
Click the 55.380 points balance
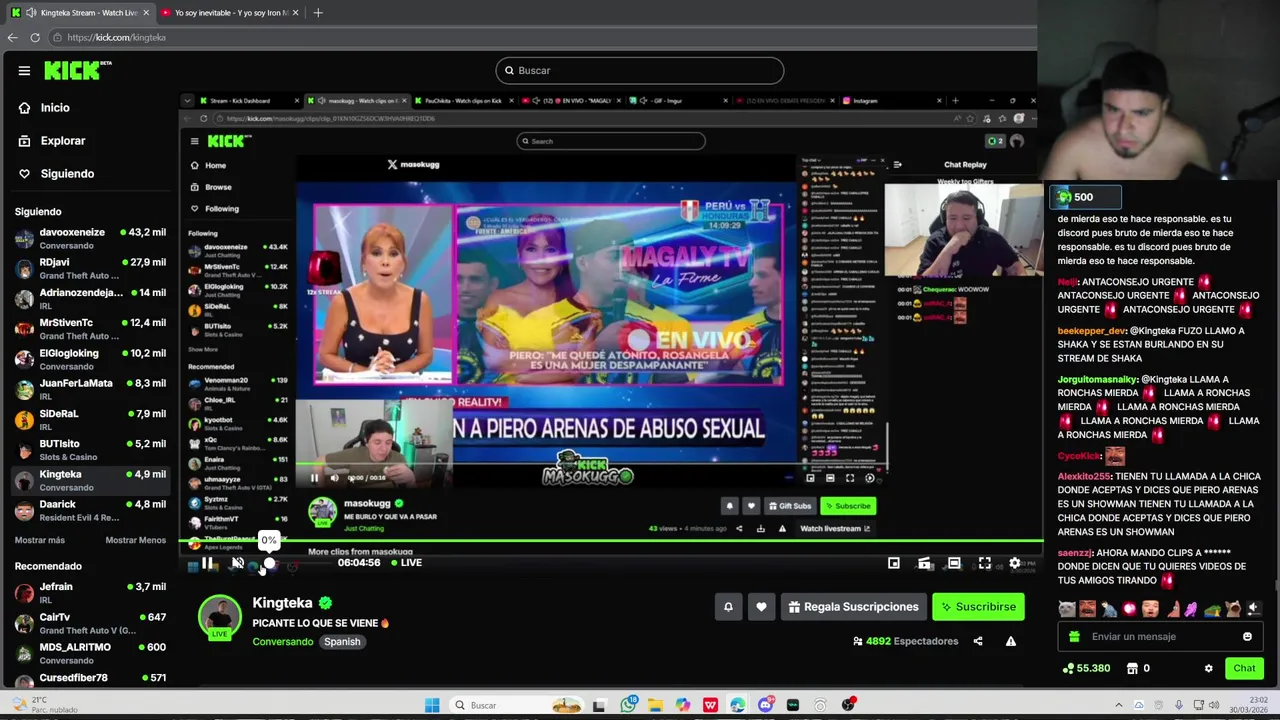tap(1086, 669)
